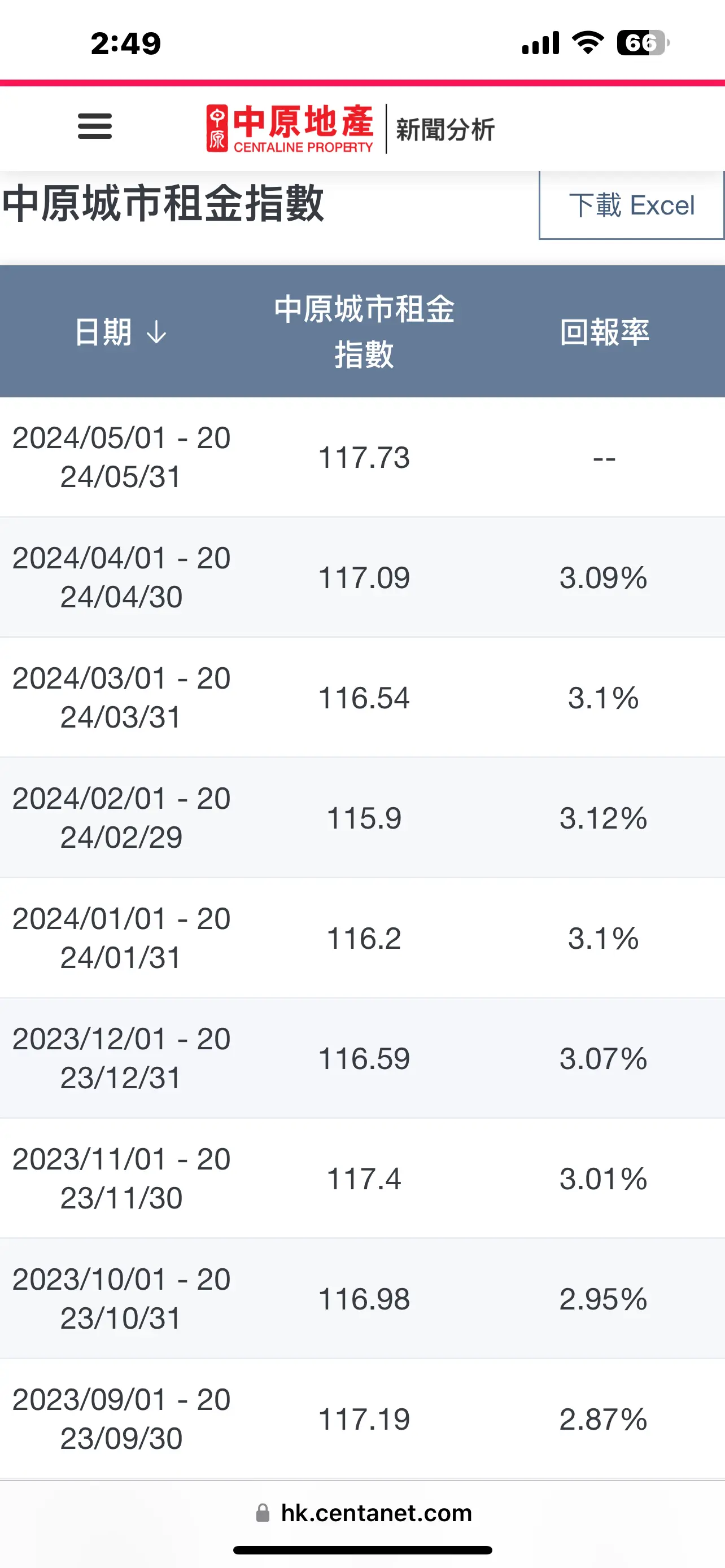This screenshot has height=1568, width=725.
Task: Toggle sort arrow next to 日期
Action: [x=157, y=332]
